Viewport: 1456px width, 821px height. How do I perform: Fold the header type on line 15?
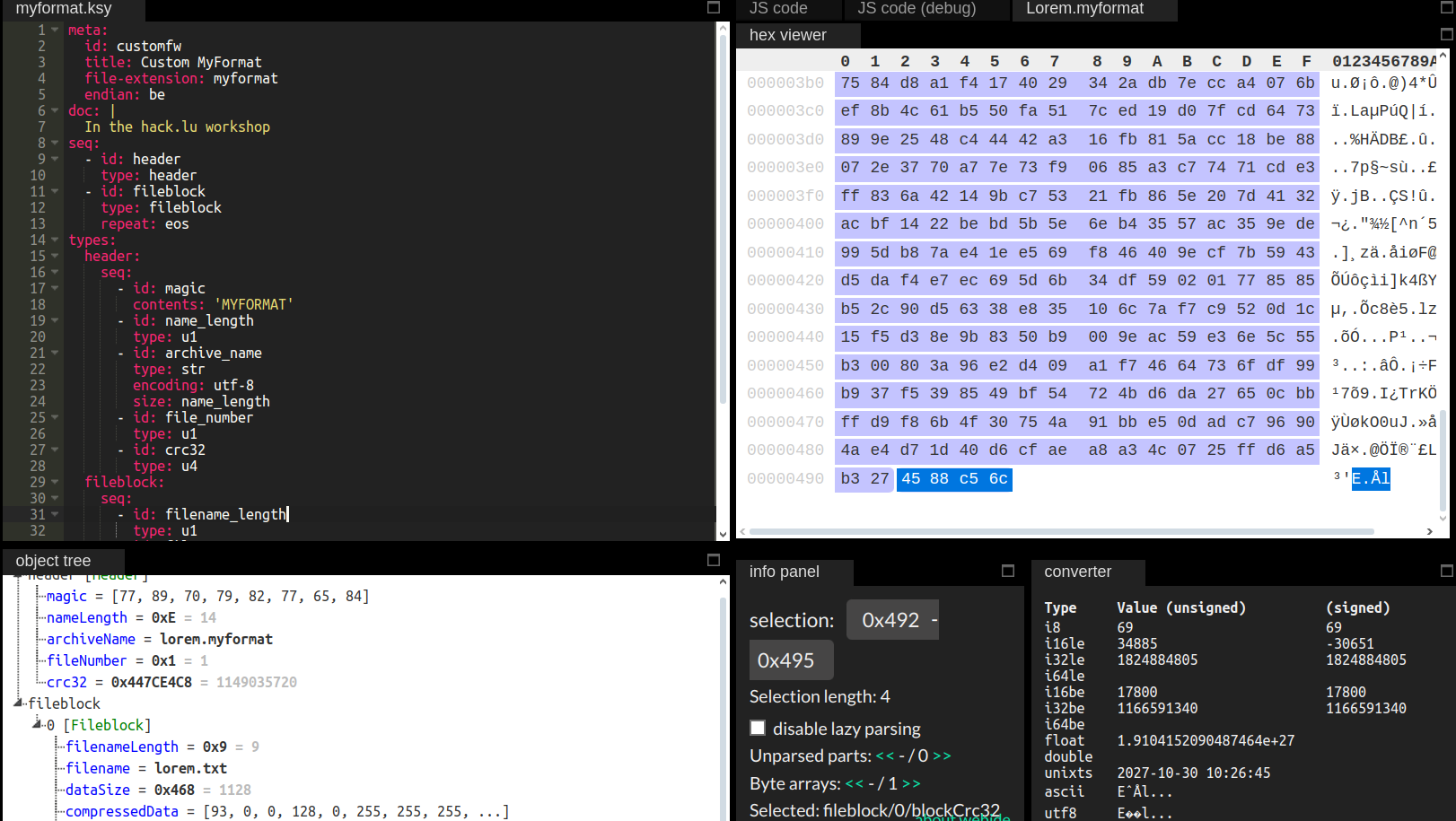tap(55, 256)
